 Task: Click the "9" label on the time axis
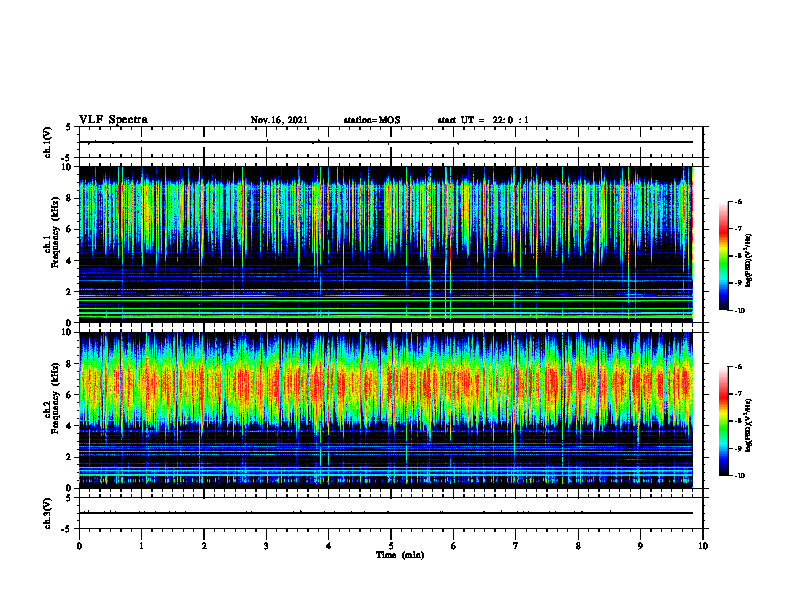click(640, 546)
